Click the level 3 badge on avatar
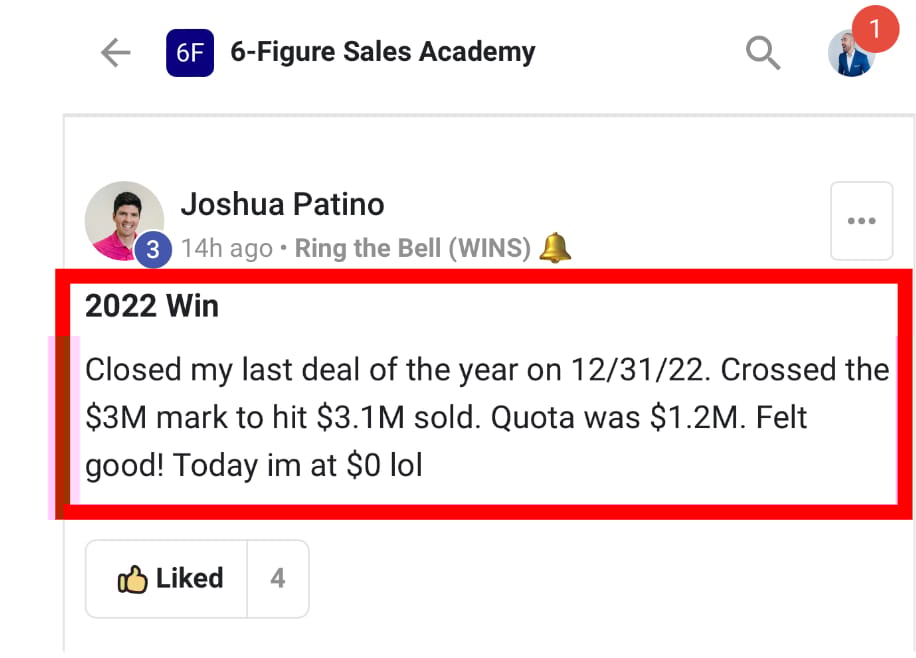Viewport: 916px width, 658px height. (152, 250)
